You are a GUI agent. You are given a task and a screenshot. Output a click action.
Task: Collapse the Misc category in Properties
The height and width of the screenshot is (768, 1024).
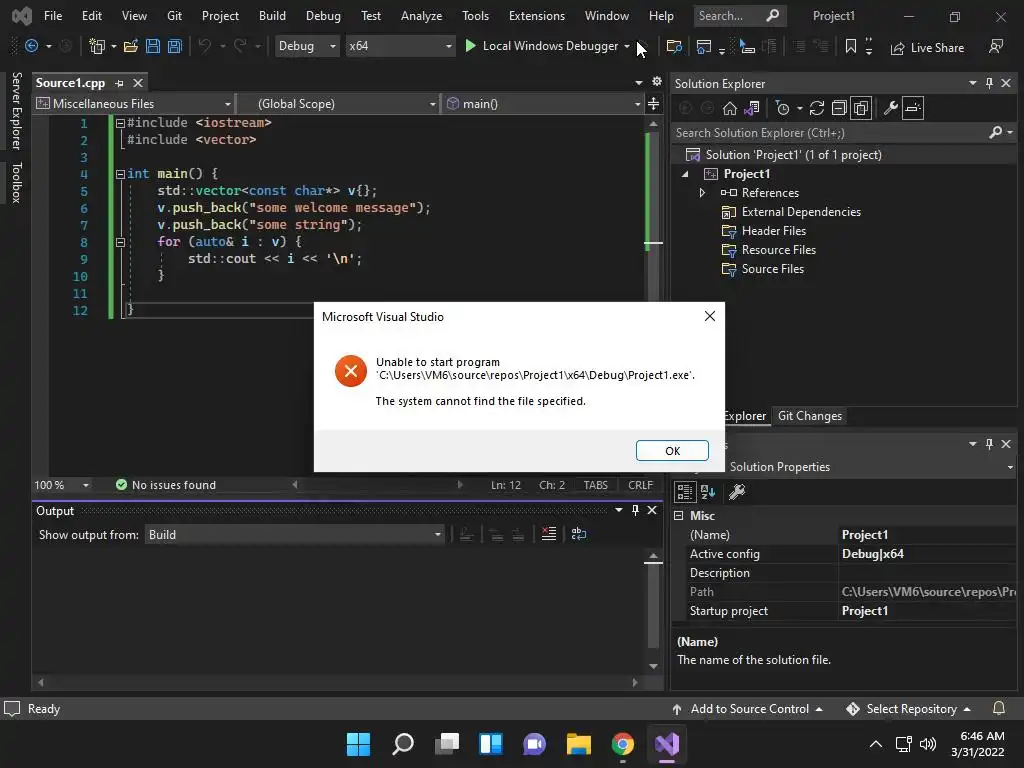[679, 515]
